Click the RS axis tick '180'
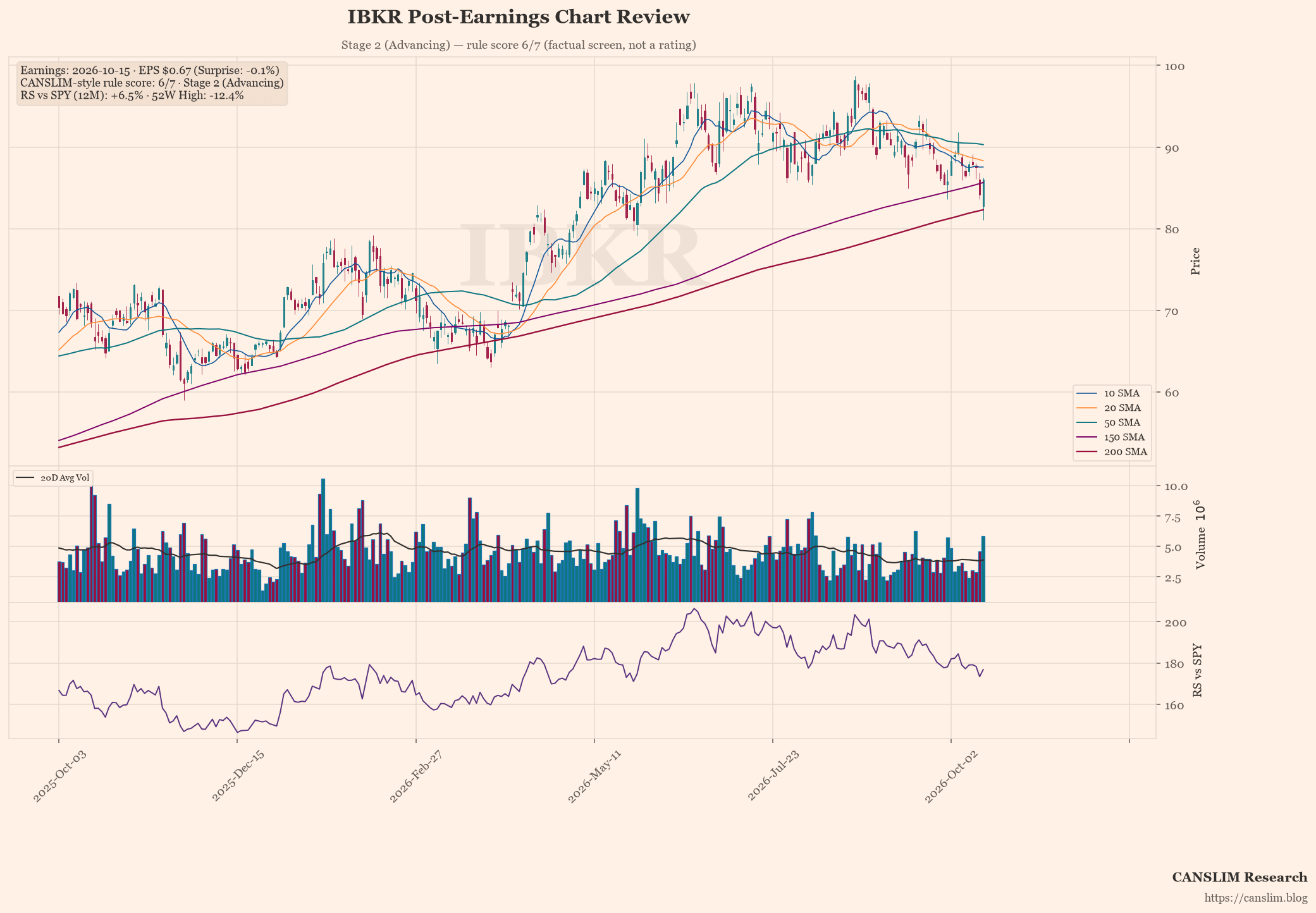The width and height of the screenshot is (1316, 913). tap(1175, 664)
